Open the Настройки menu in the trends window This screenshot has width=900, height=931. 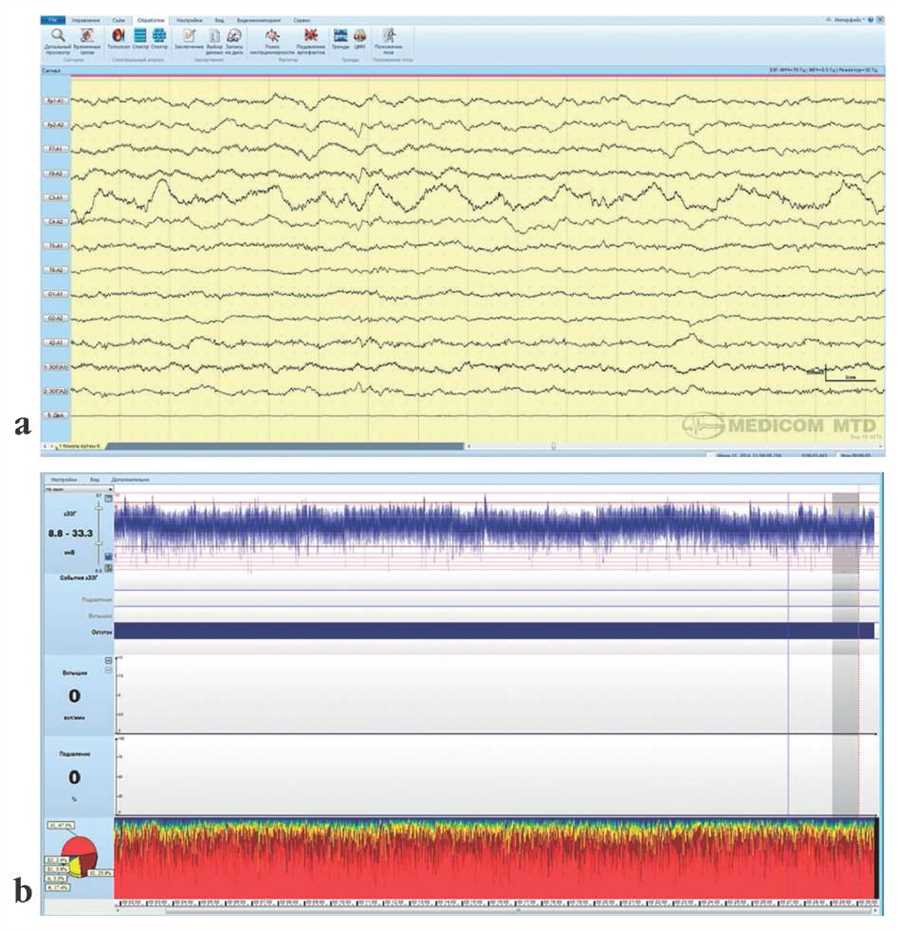click(x=64, y=479)
